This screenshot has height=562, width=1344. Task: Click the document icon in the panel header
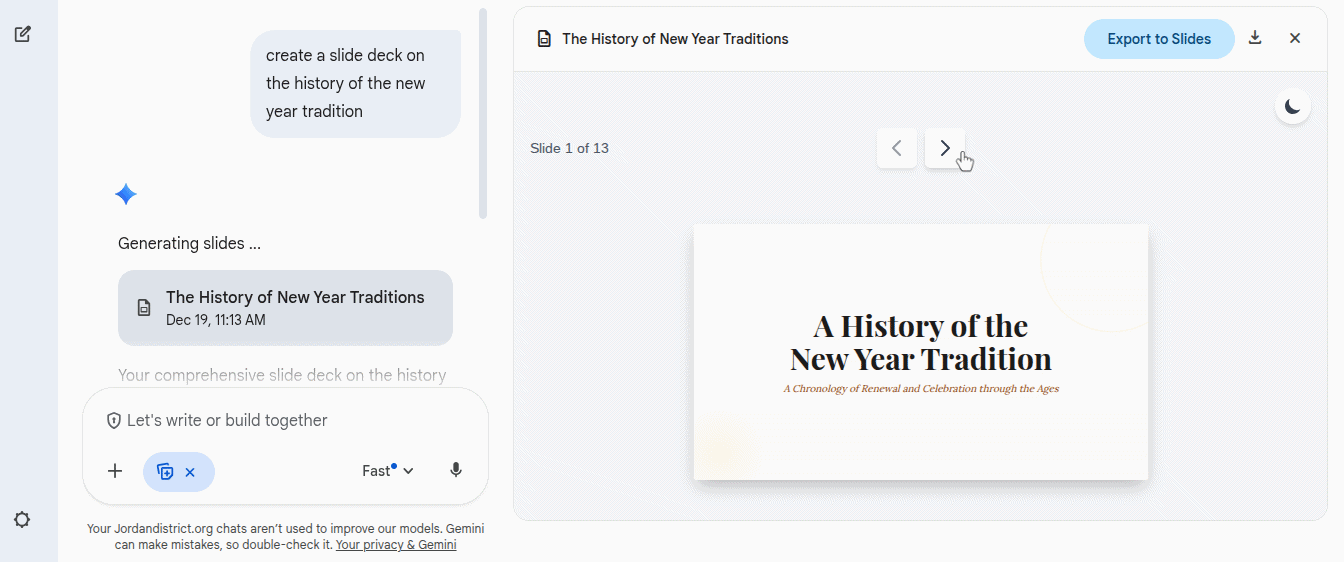[544, 39]
